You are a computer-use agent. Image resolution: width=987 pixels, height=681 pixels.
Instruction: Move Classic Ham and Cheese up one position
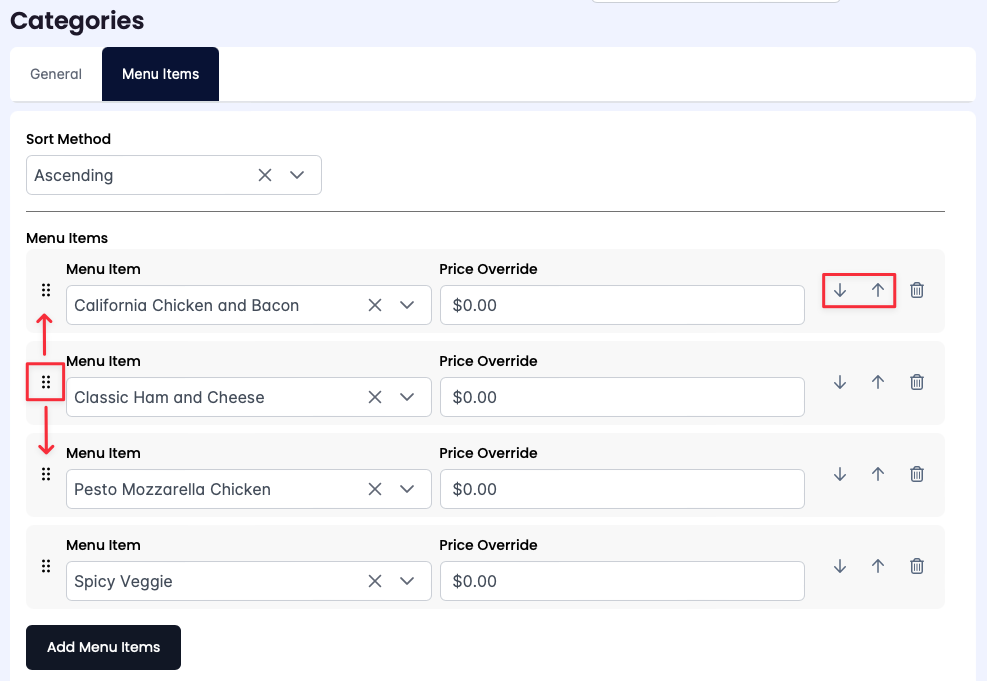pos(877,381)
